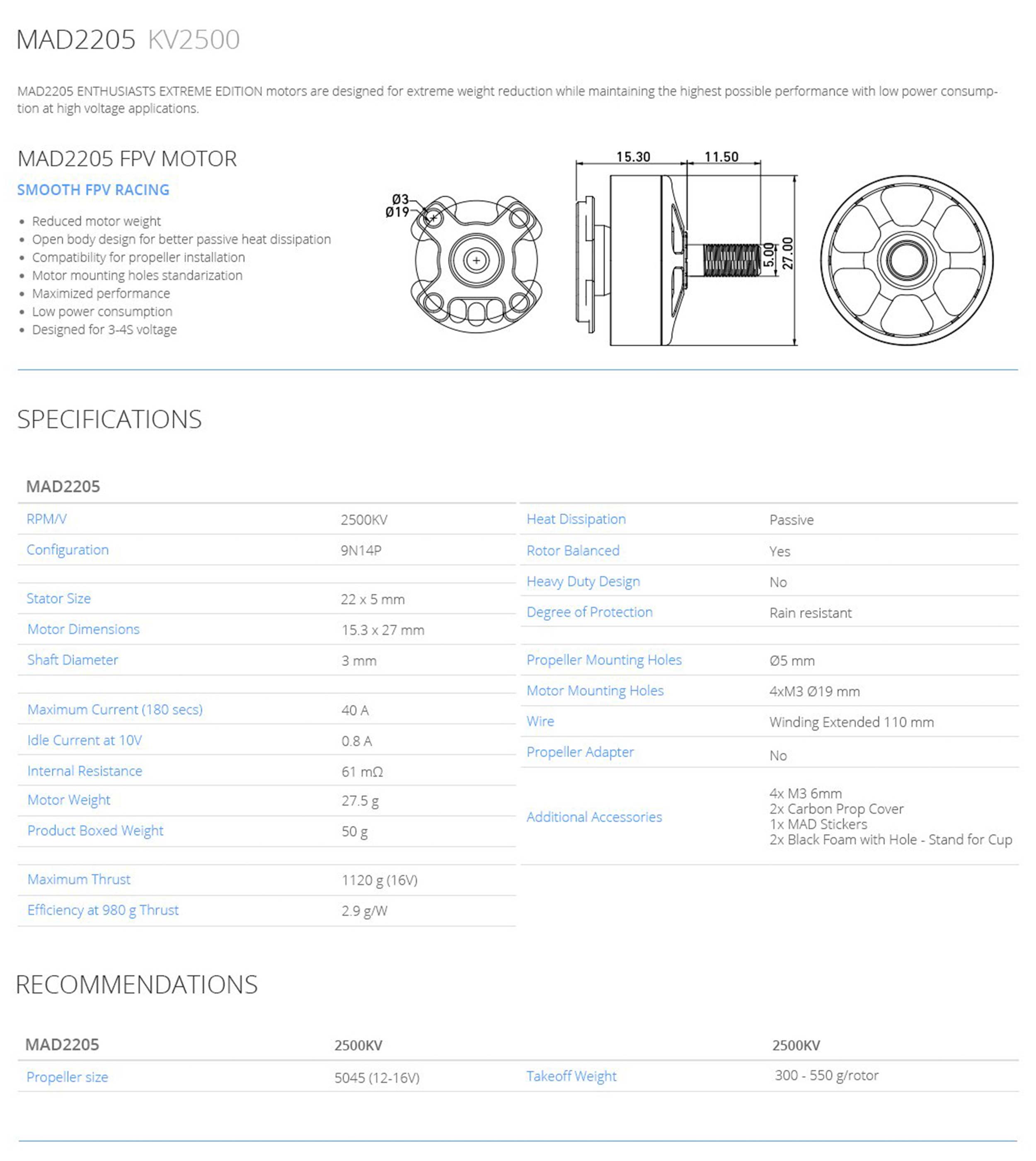Select the Heat Dissipation label

click(576, 519)
